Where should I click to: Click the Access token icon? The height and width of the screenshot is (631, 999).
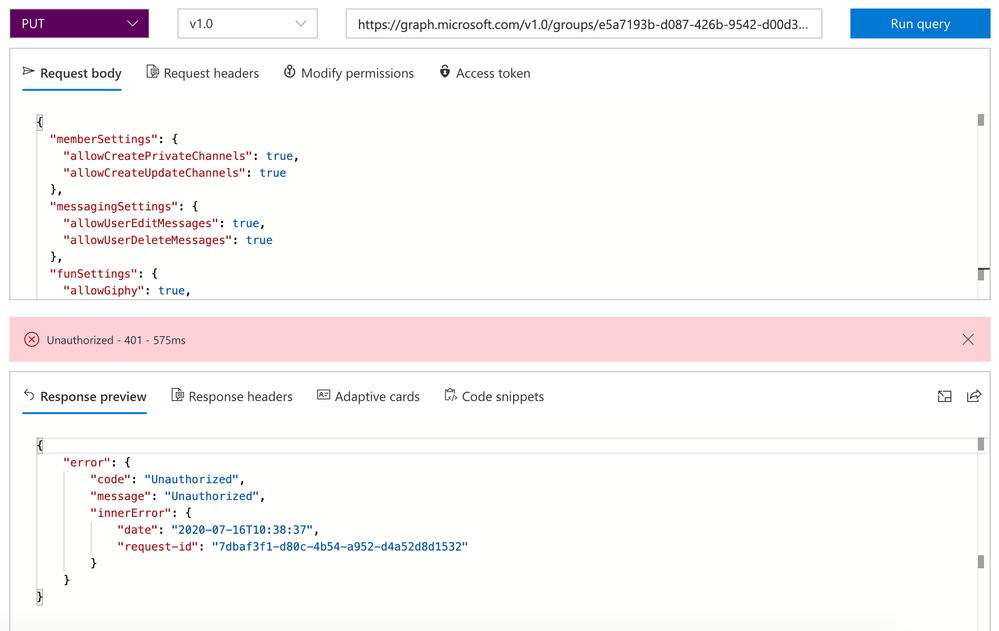tap(445, 72)
